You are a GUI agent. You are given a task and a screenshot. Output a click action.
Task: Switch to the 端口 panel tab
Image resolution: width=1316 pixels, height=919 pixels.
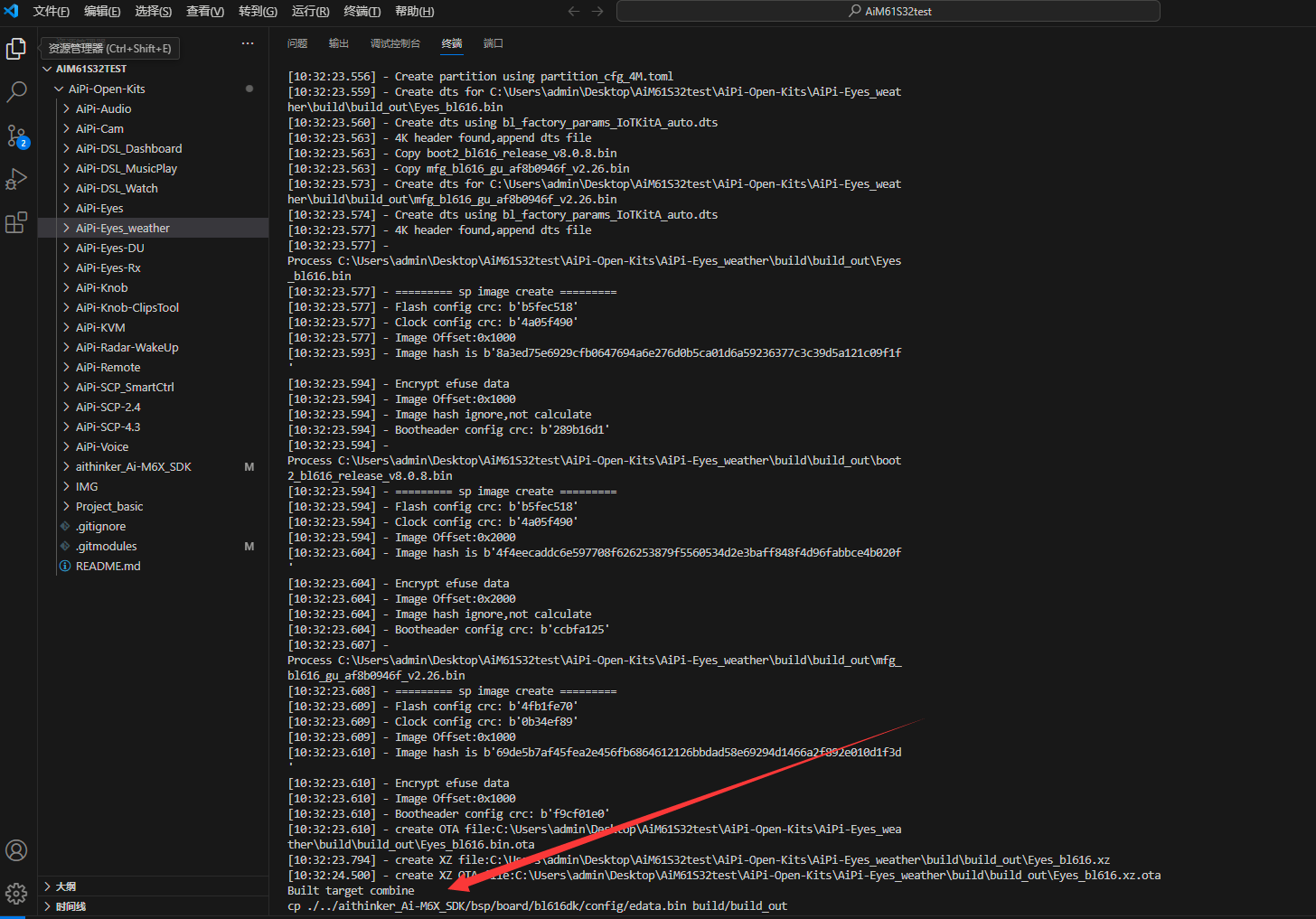click(493, 43)
